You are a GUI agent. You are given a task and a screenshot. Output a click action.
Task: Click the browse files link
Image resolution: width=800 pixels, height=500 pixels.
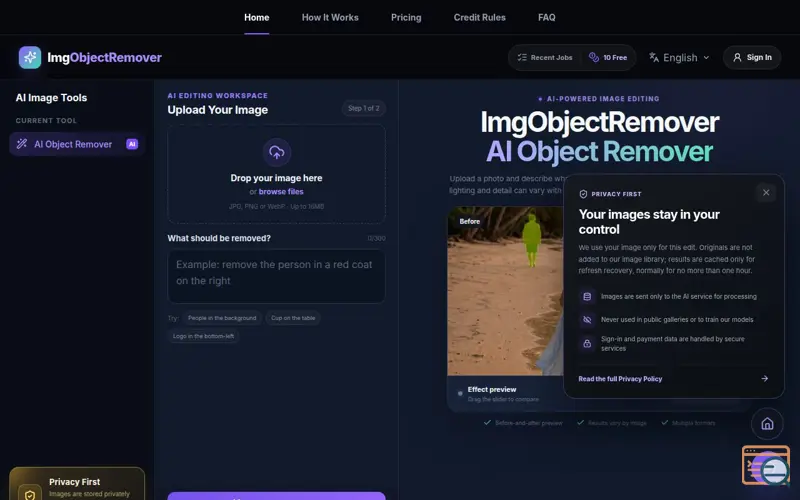[x=281, y=192]
